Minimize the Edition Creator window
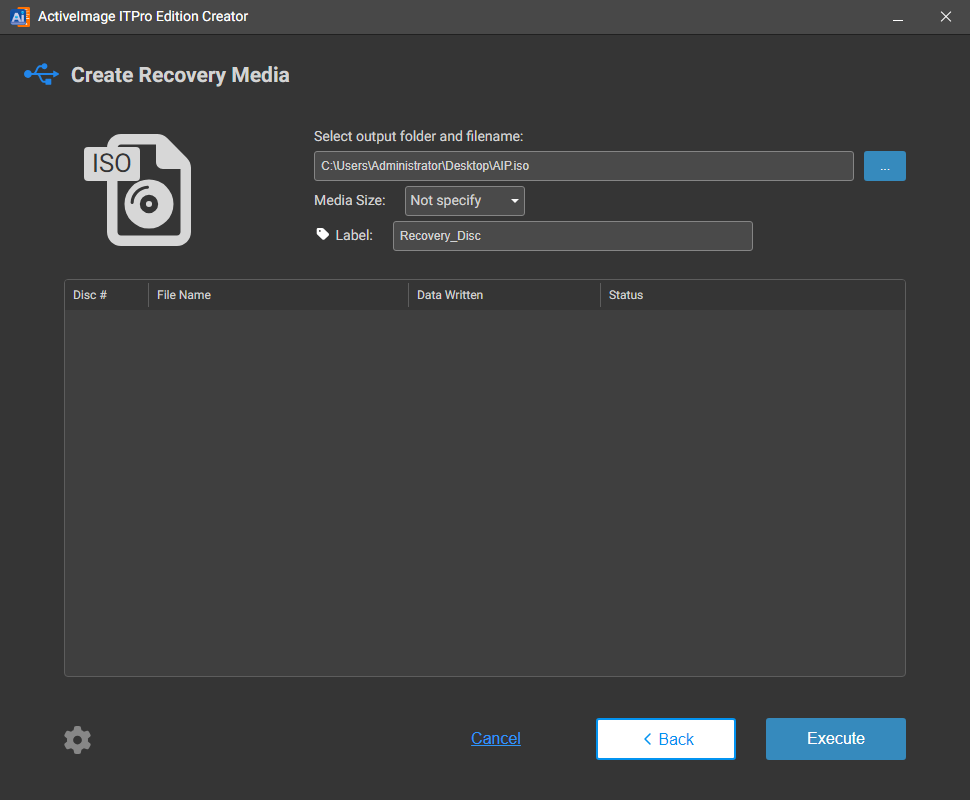Viewport: 970px width, 800px height. point(898,17)
